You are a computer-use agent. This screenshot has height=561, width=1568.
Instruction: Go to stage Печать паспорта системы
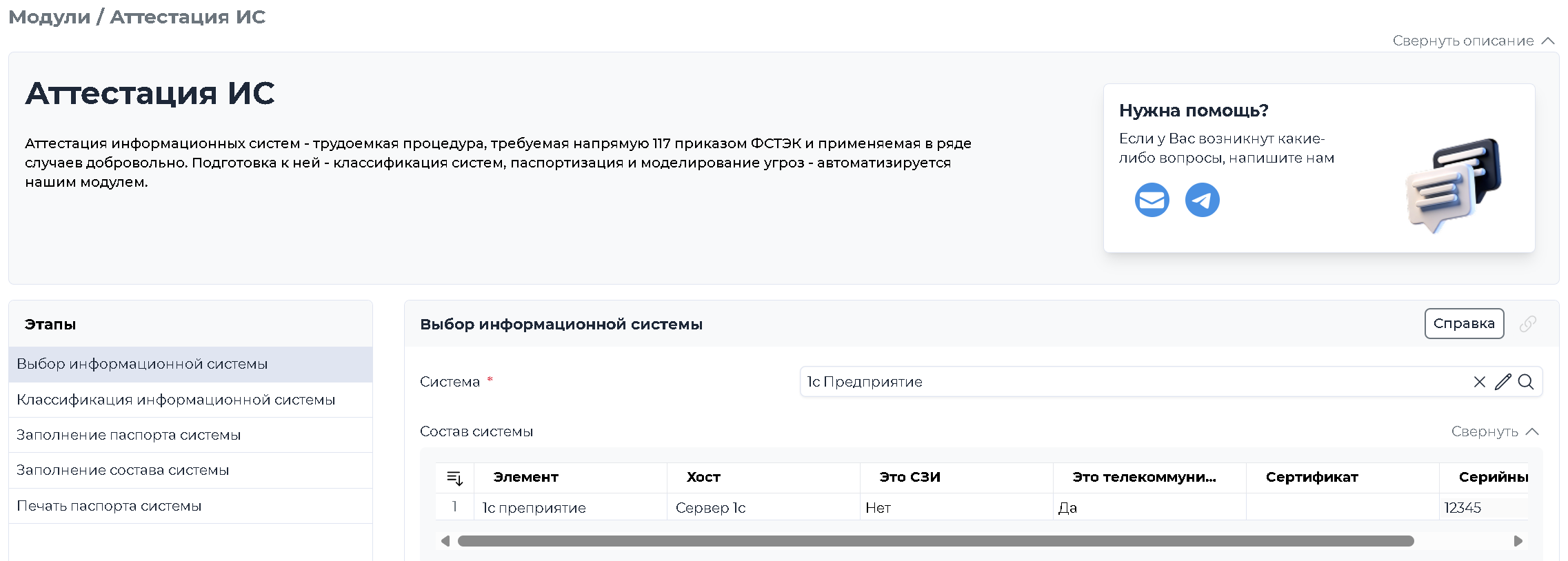109,506
